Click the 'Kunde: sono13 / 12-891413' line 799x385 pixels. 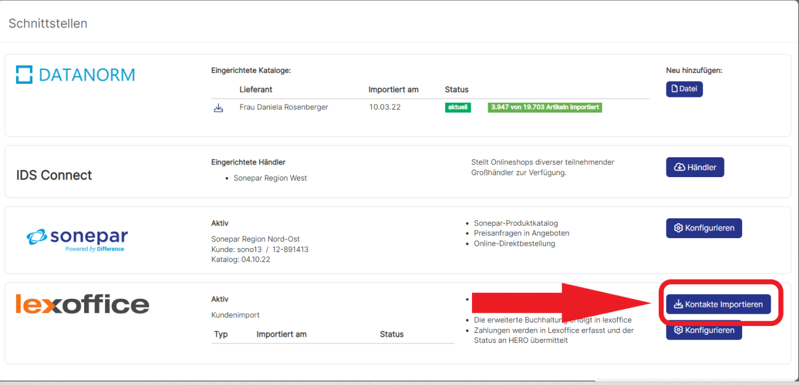(260, 249)
